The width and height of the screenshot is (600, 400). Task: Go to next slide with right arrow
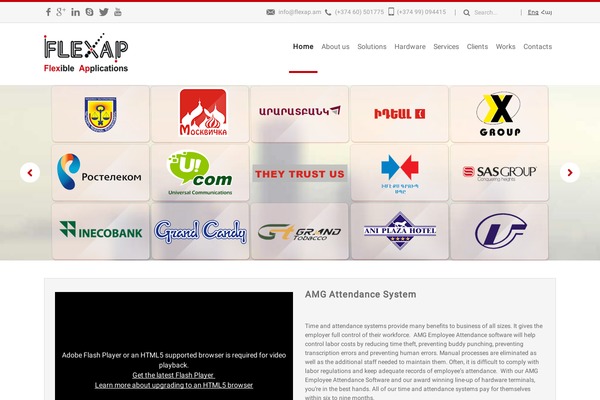570,173
